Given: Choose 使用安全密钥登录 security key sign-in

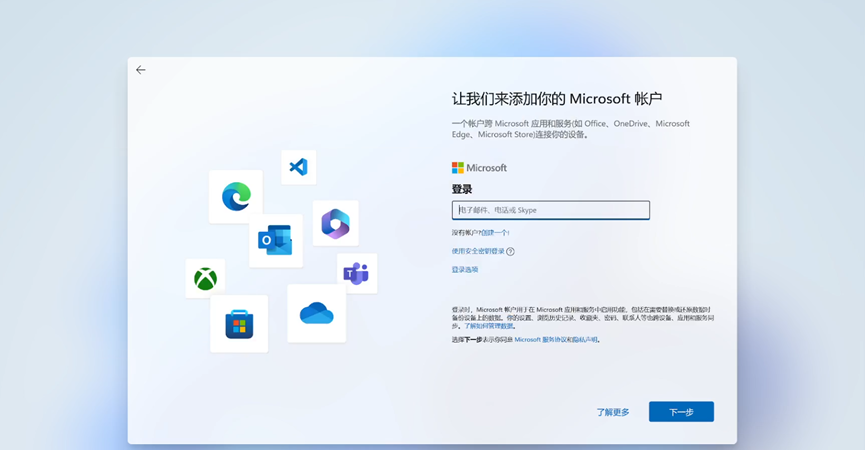Looking at the screenshot, I should click(x=477, y=251).
